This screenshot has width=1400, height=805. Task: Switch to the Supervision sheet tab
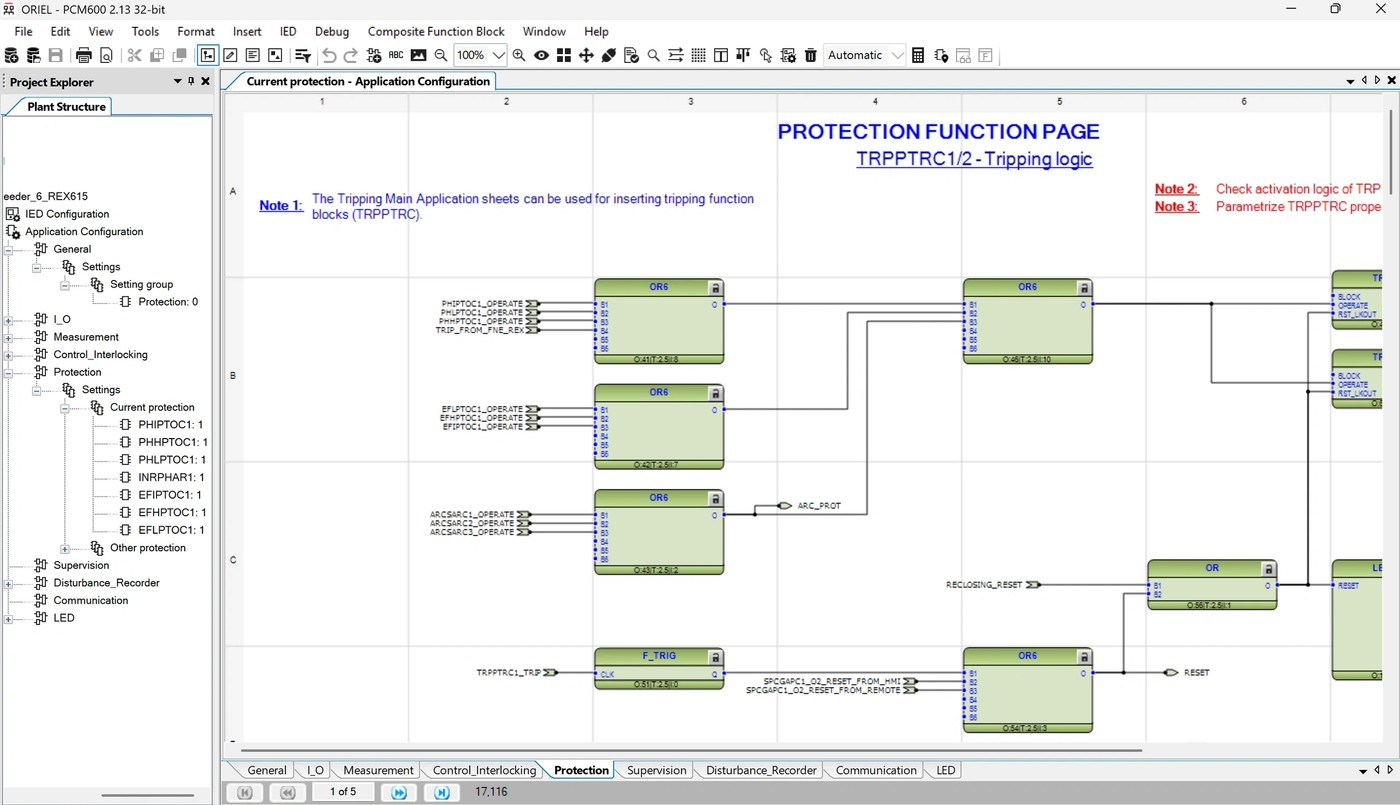pos(656,770)
